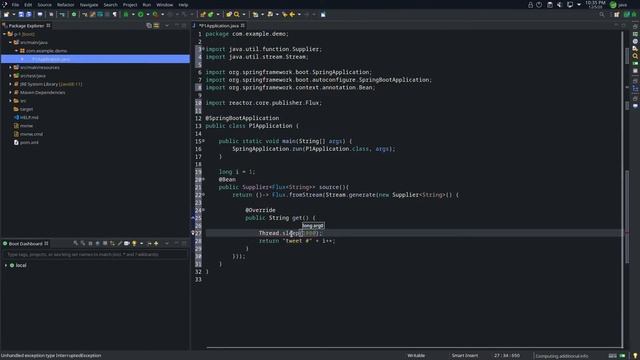Click the console icon in Boot Dashboard toolbar
The height and width of the screenshot is (360, 640).
pos(127,244)
